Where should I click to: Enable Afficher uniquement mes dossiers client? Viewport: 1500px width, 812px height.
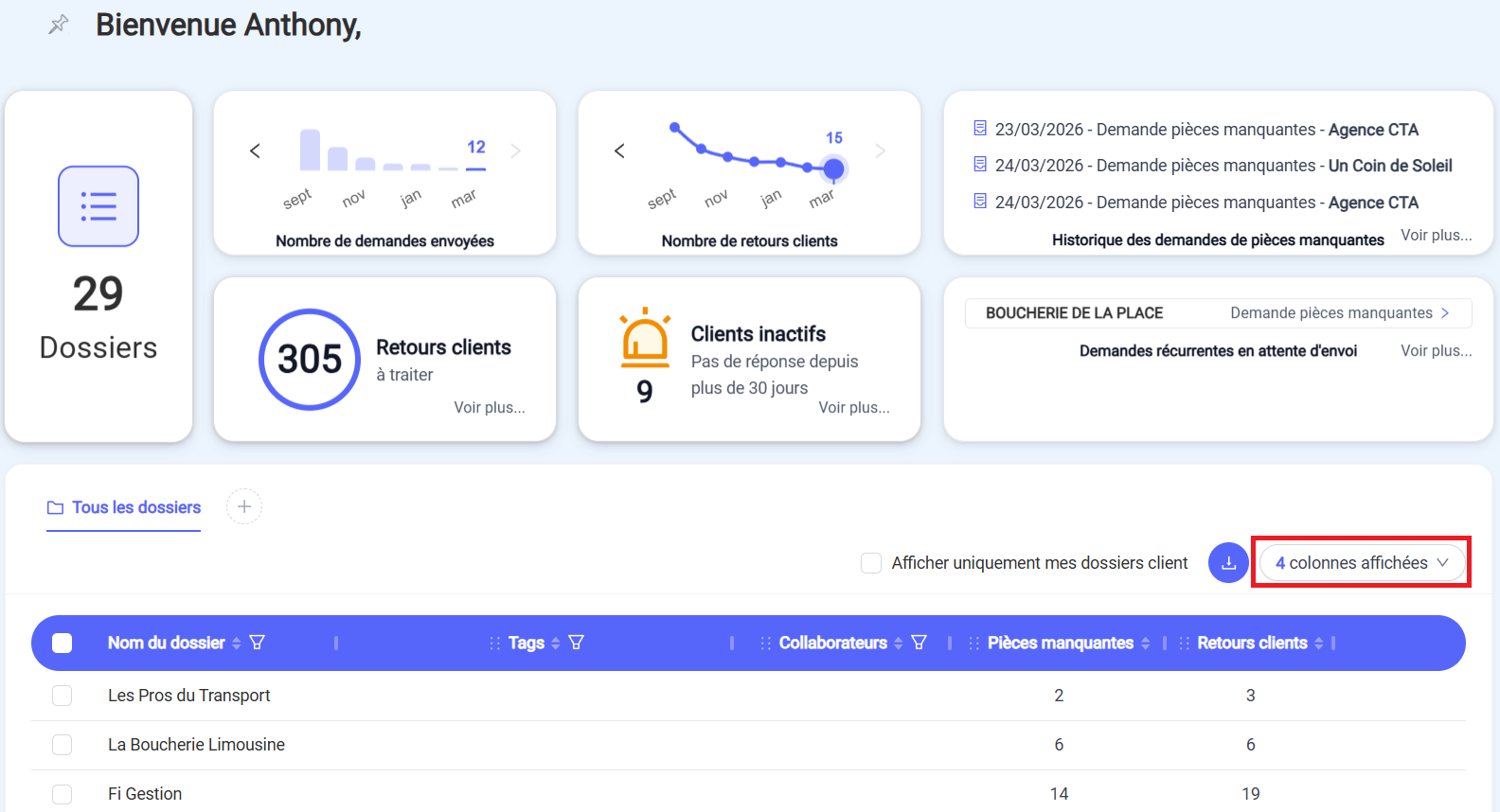click(x=871, y=563)
